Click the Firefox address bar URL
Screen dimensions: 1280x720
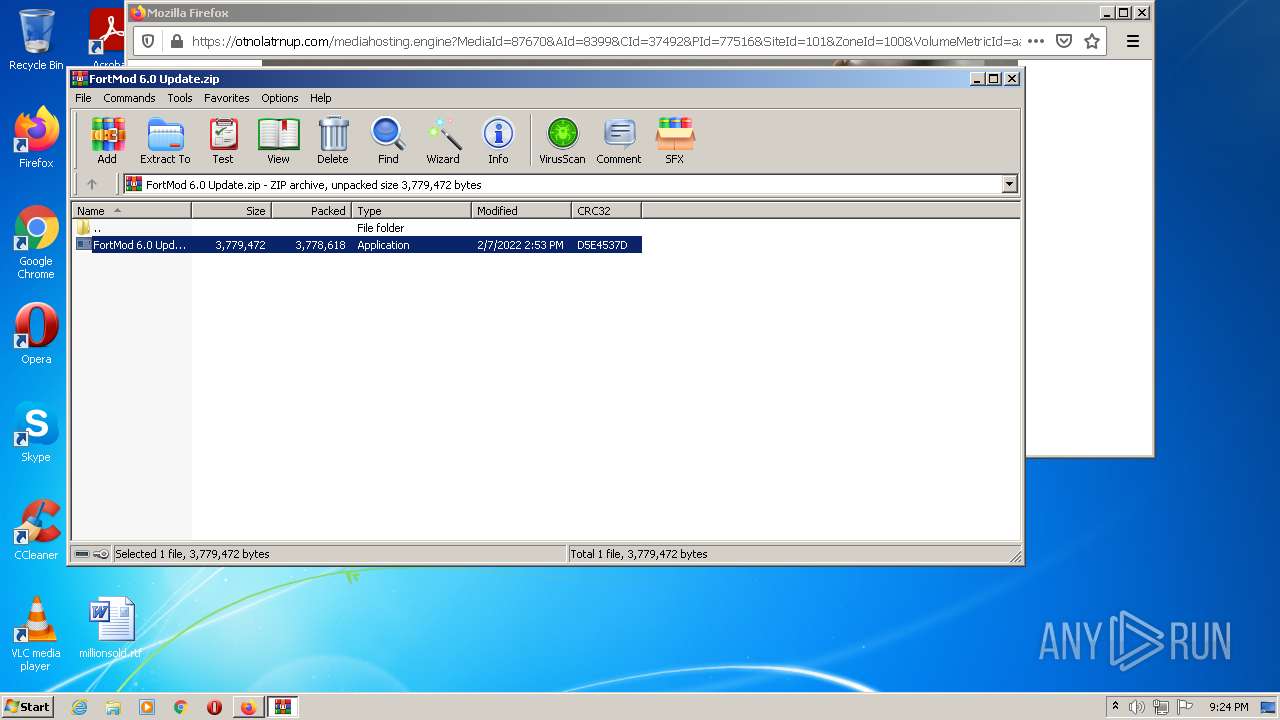(605, 41)
